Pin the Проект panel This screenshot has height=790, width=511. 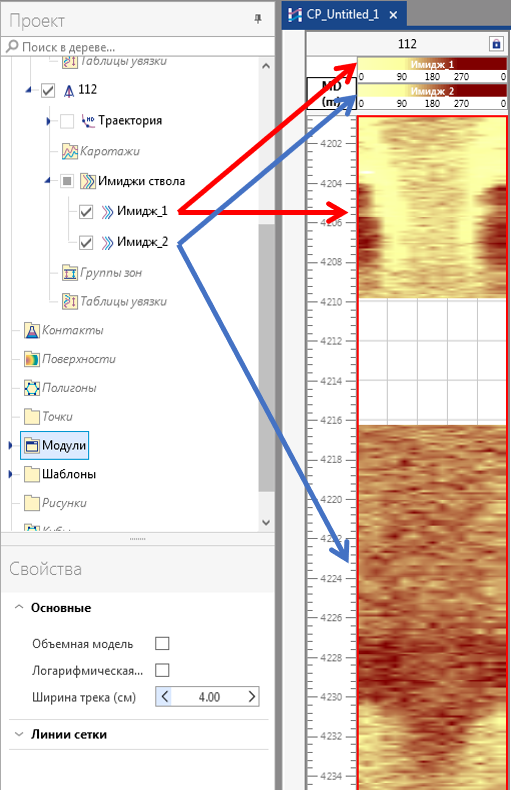(258, 19)
